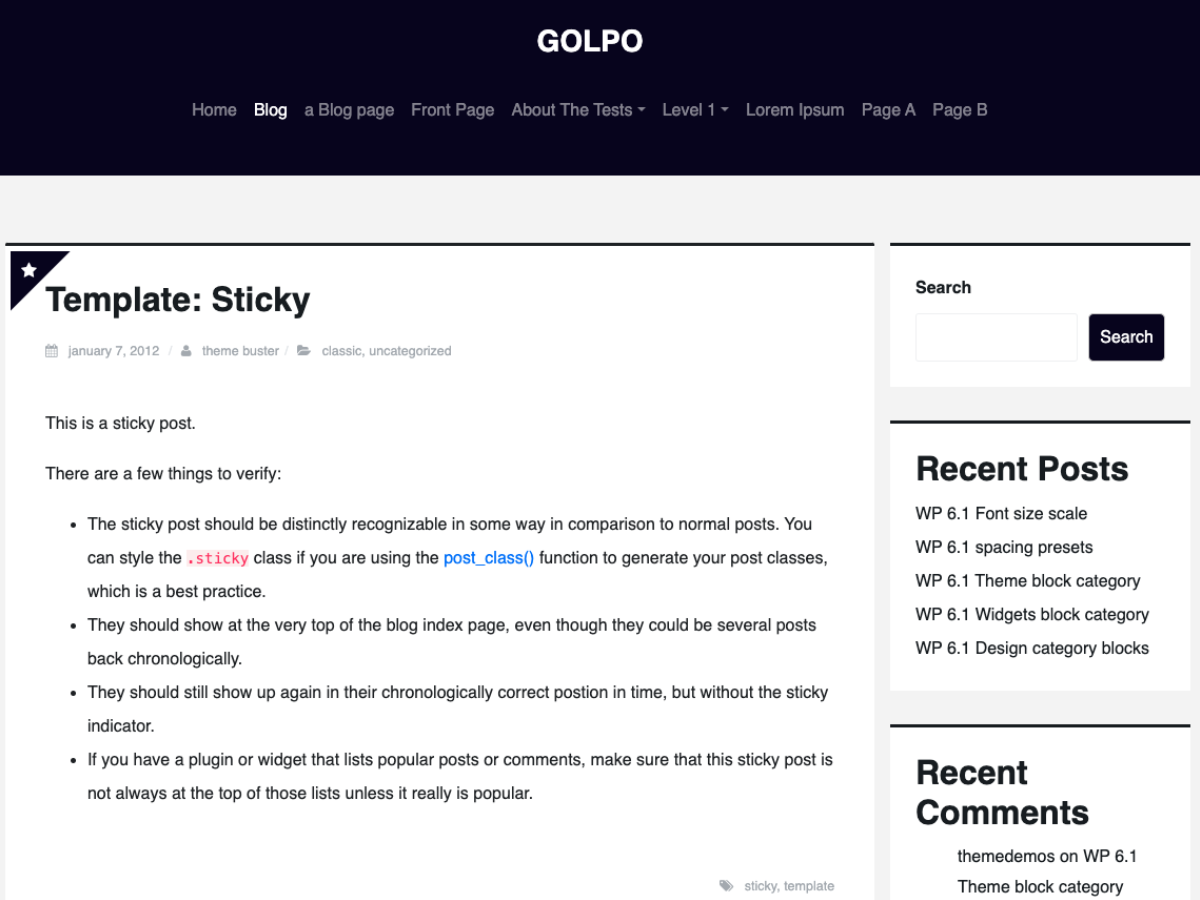Expand the About The Tests dropdown menu
Screen dimensions: 1200x900
[578, 110]
